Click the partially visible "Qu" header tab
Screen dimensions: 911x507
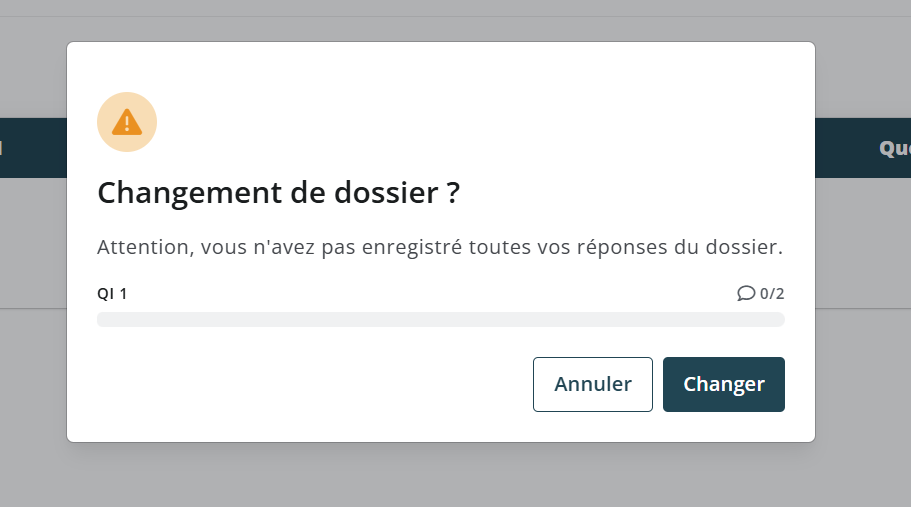(x=893, y=148)
